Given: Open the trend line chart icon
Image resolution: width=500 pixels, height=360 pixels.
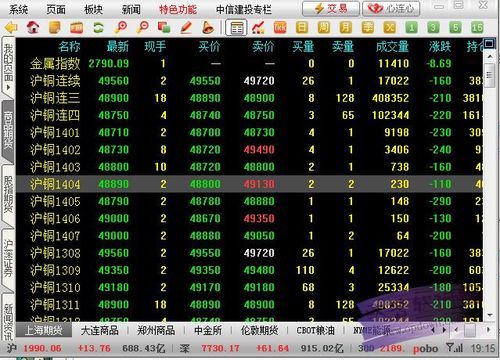Looking at the screenshot, I should (x=258, y=28).
